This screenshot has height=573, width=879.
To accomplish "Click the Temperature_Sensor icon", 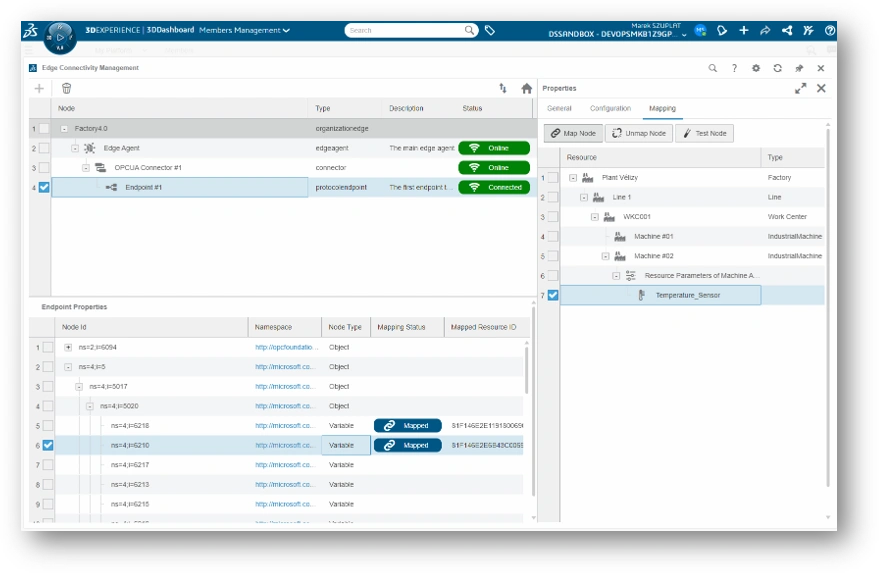I will (x=642, y=295).
